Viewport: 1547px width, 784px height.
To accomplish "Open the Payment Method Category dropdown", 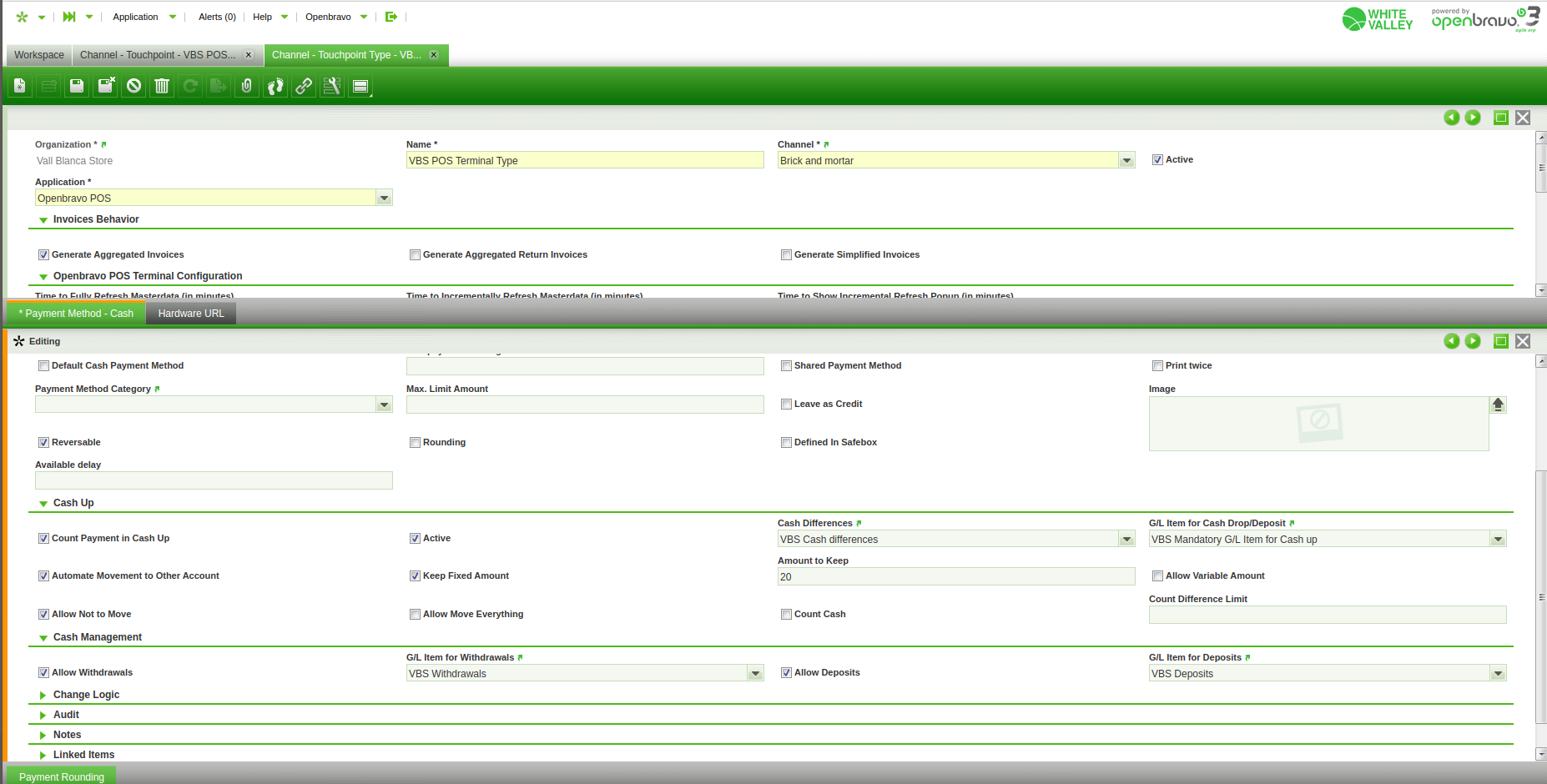I will click(x=384, y=405).
